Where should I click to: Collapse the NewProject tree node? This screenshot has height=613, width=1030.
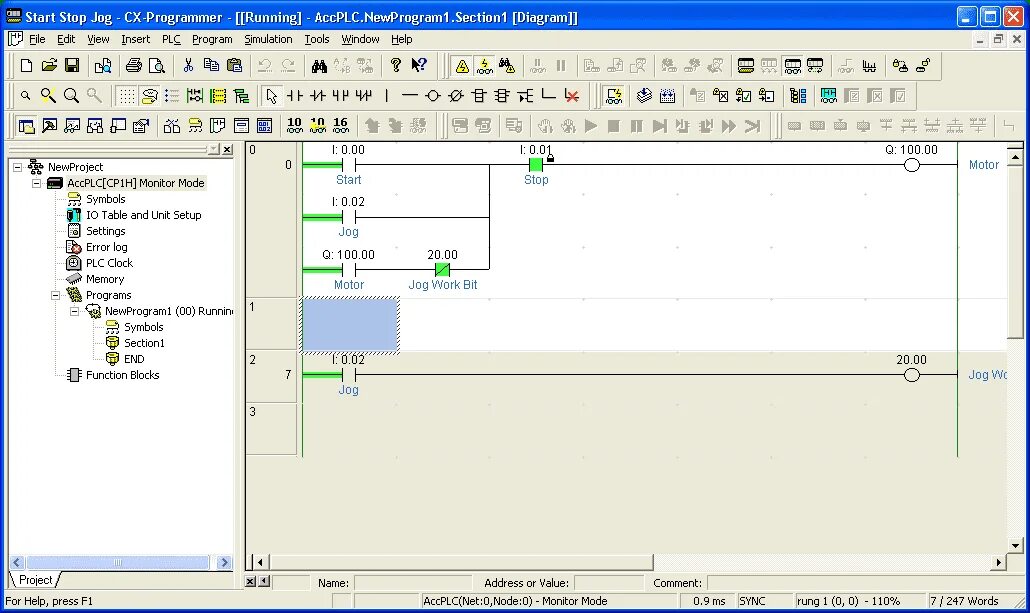tap(18, 167)
